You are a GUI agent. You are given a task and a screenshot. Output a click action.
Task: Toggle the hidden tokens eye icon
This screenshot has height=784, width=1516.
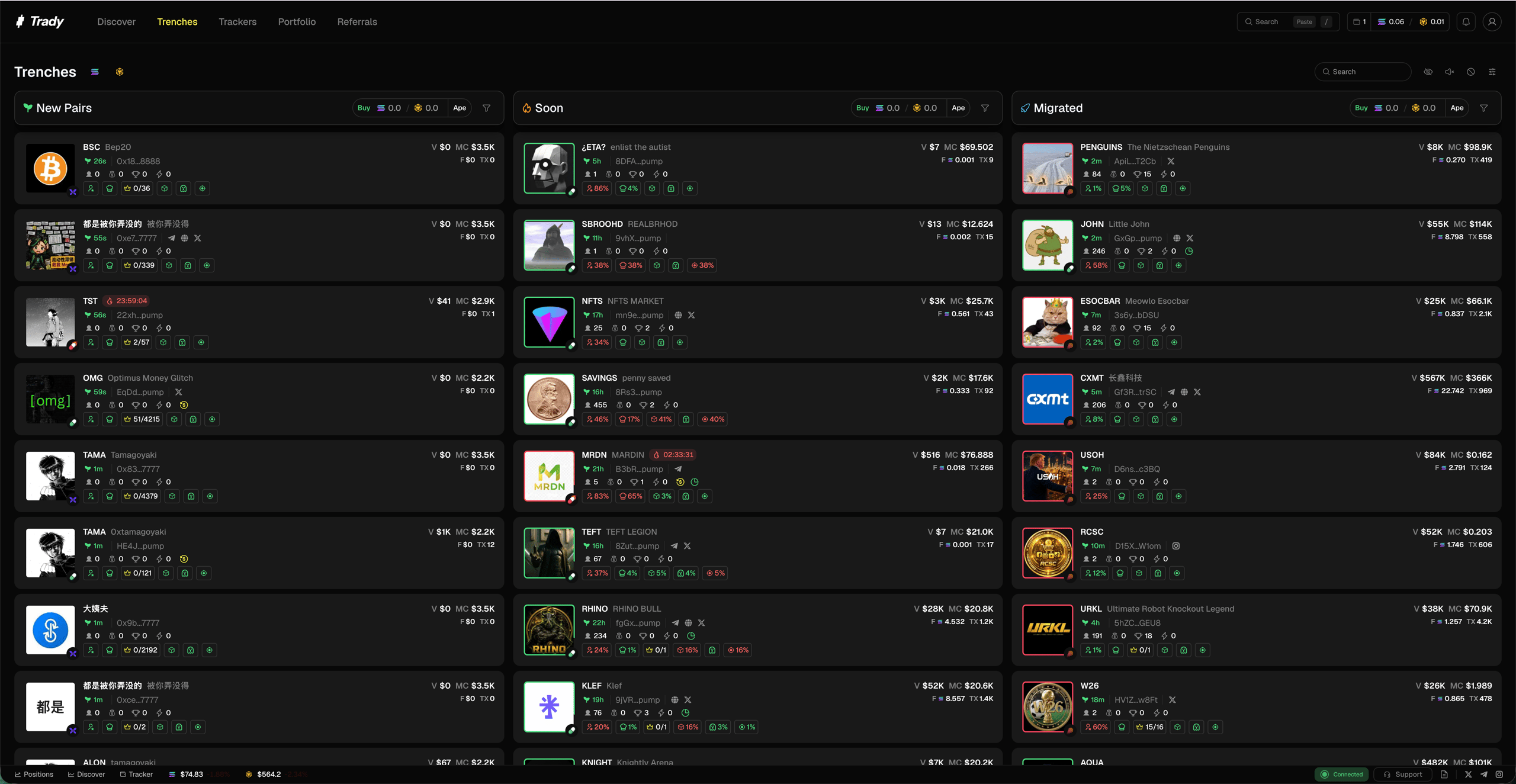[x=1428, y=72]
